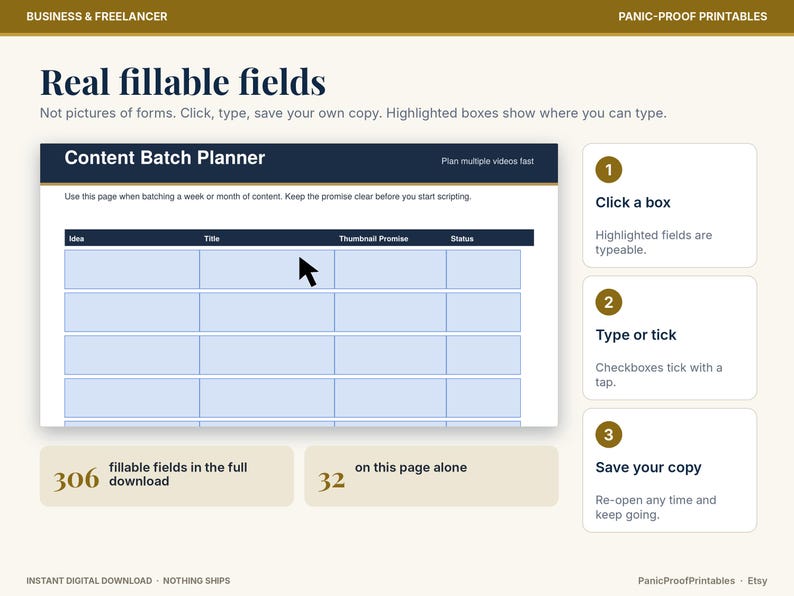Click the 'Type or tick' step heading

tap(636, 335)
